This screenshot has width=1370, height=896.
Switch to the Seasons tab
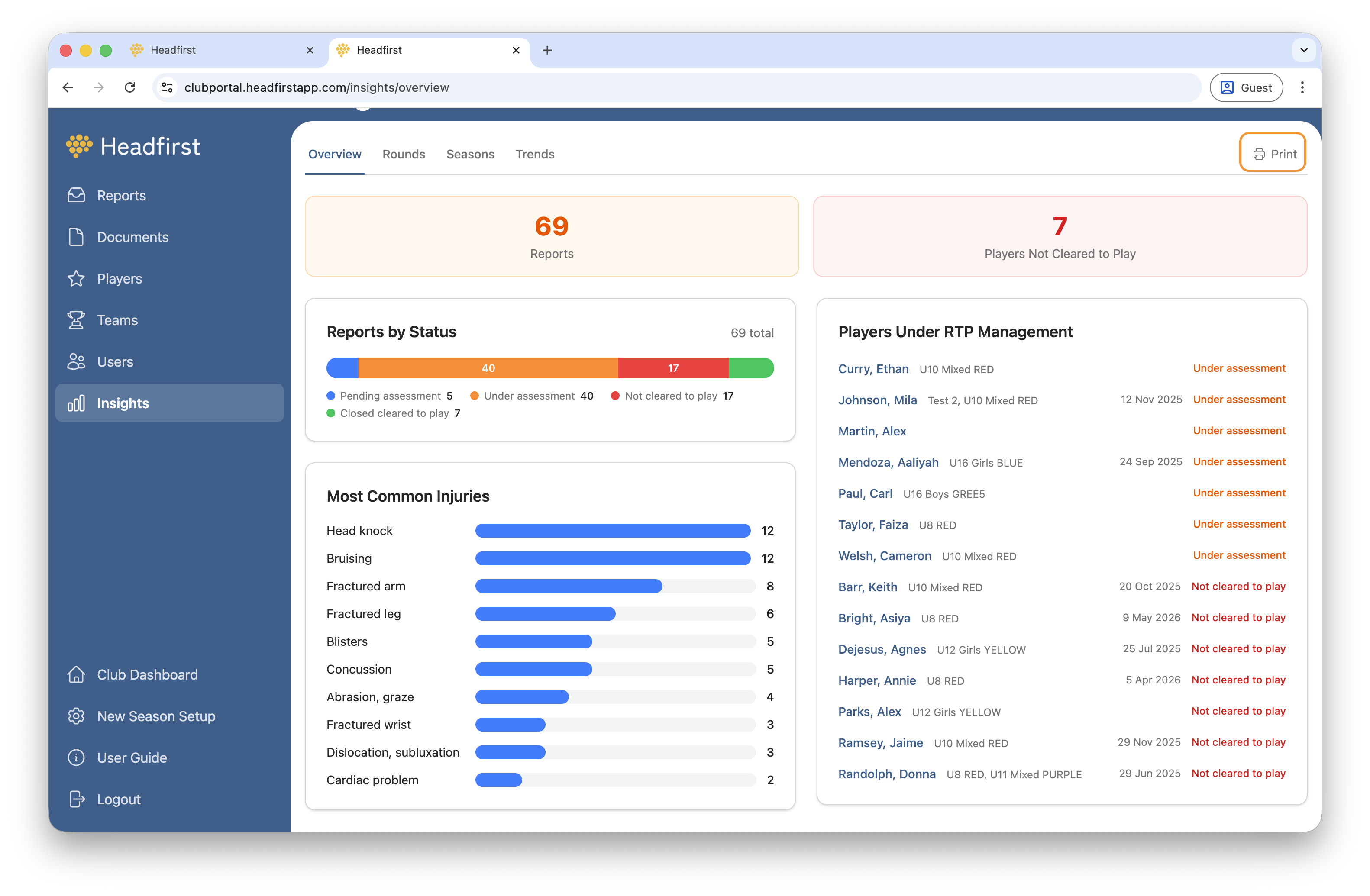(x=470, y=154)
